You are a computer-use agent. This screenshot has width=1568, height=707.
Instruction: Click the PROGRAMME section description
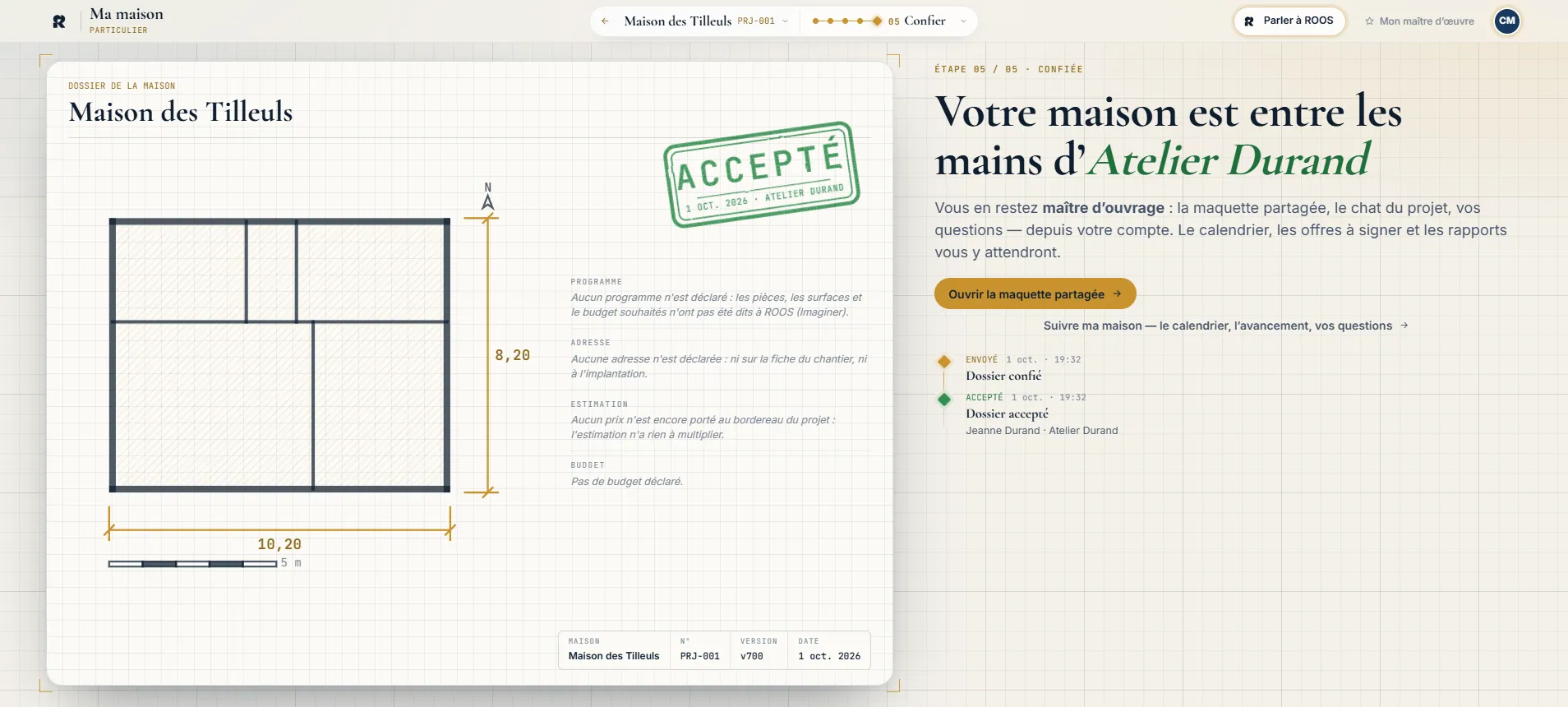tap(717, 305)
